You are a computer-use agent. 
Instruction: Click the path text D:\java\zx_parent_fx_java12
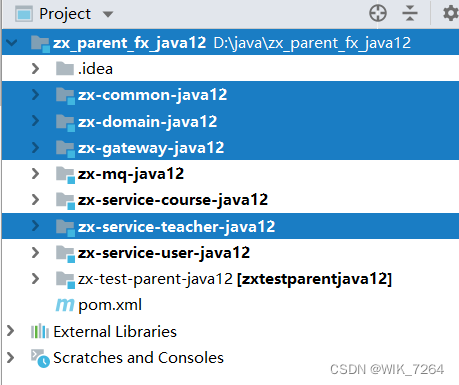[312, 43]
